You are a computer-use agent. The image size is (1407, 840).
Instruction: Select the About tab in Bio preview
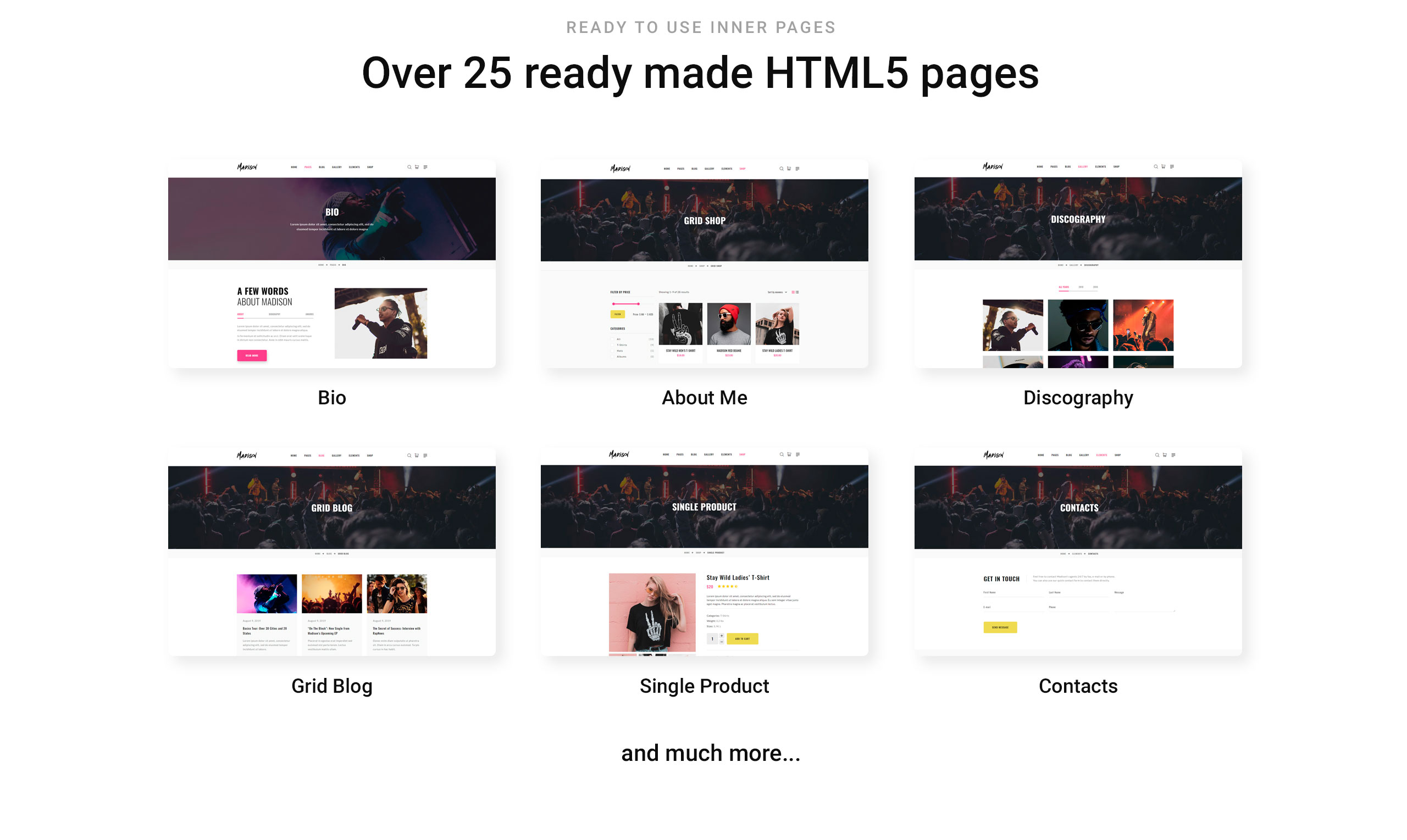(241, 315)
